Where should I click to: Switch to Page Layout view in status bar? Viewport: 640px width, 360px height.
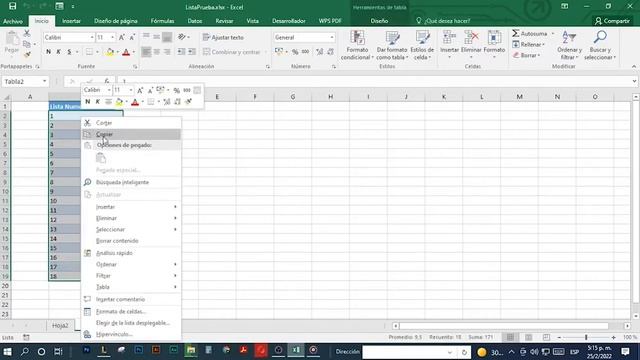529,337
